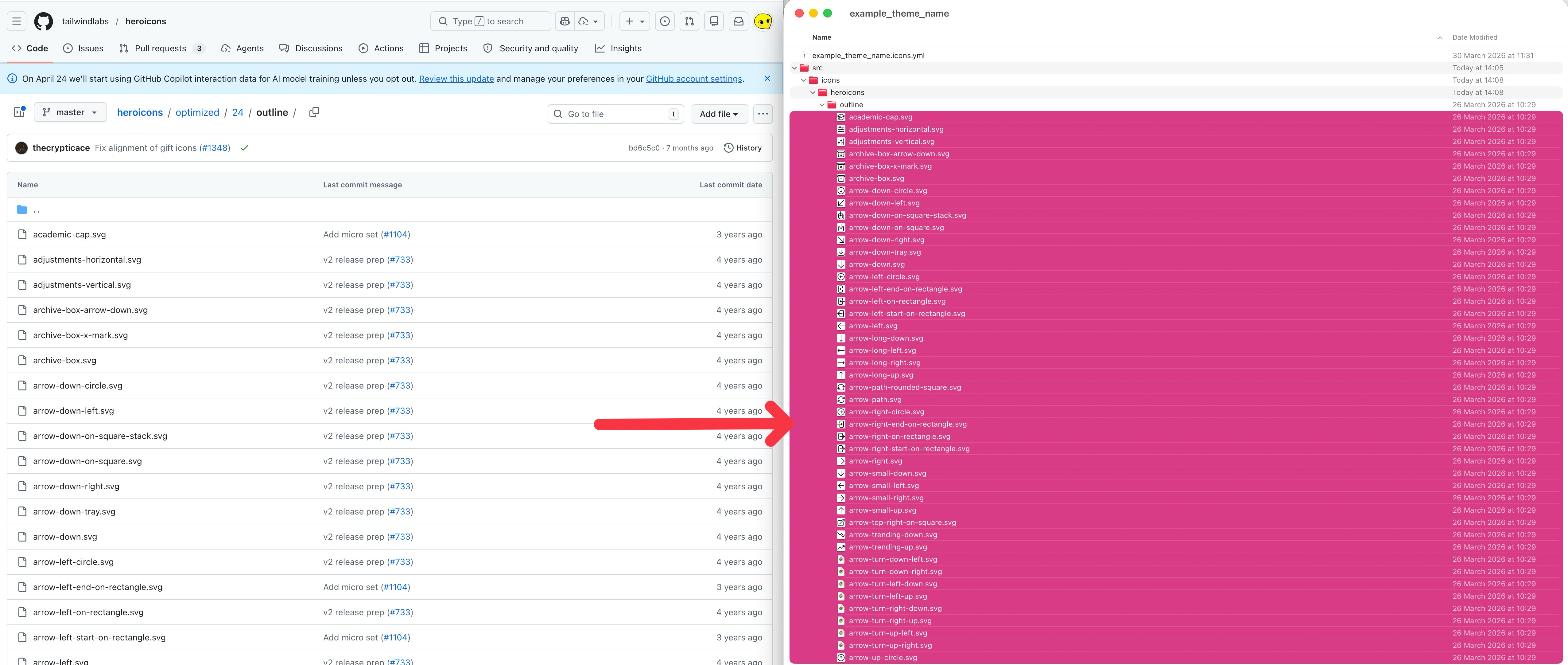Viewport: 1568px width, 665px height.
Task: Expand the file tree side panel
Action: pos(19,113)
